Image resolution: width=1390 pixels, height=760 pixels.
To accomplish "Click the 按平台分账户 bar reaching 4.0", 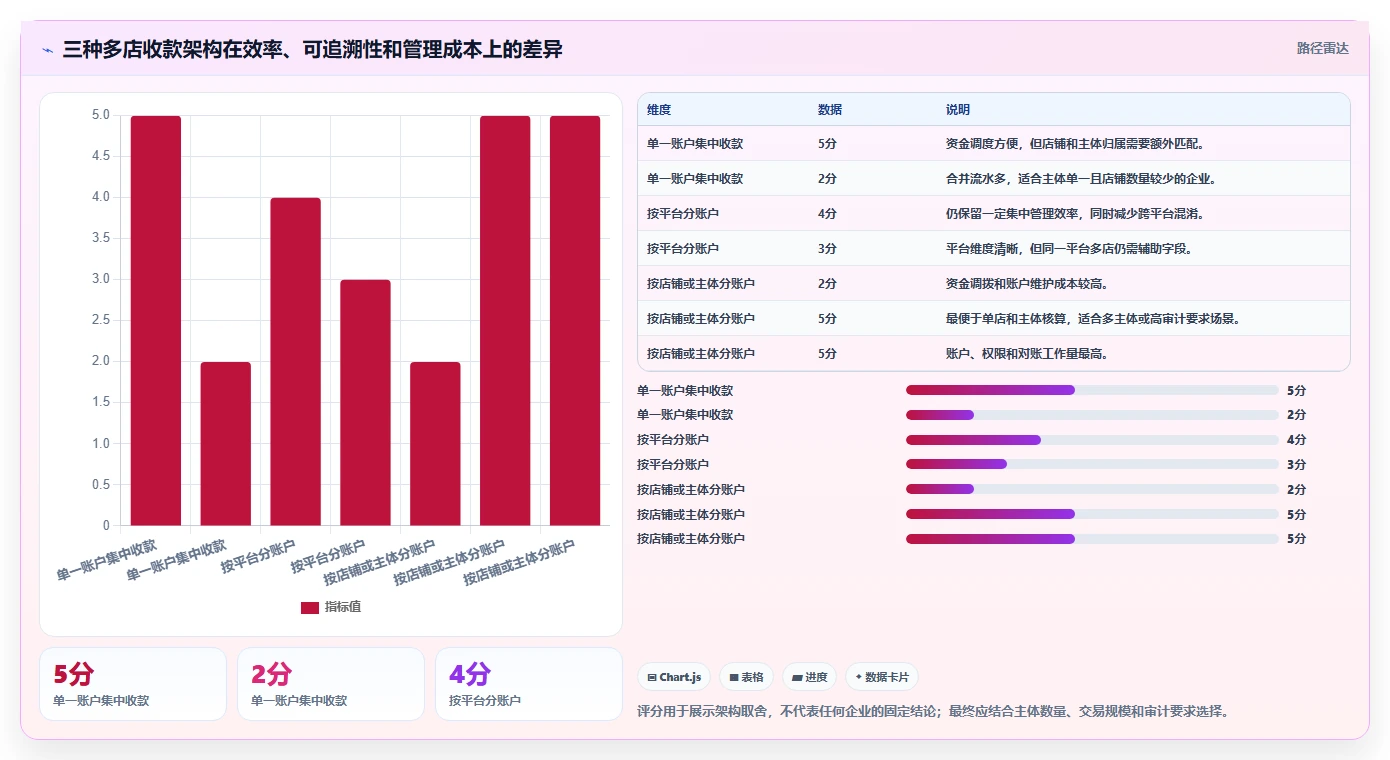I will pos(296,362).
